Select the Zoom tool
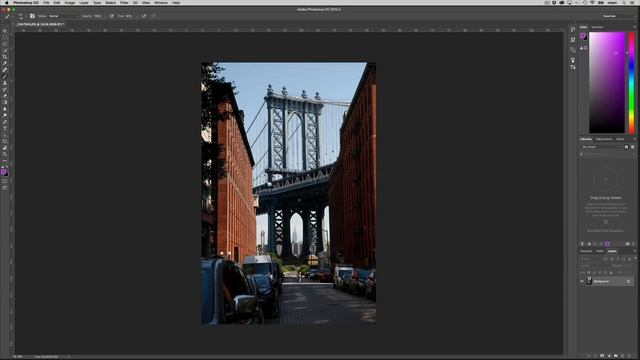The height and width of the screenshot is (360, 640). [x=5, y=155]
